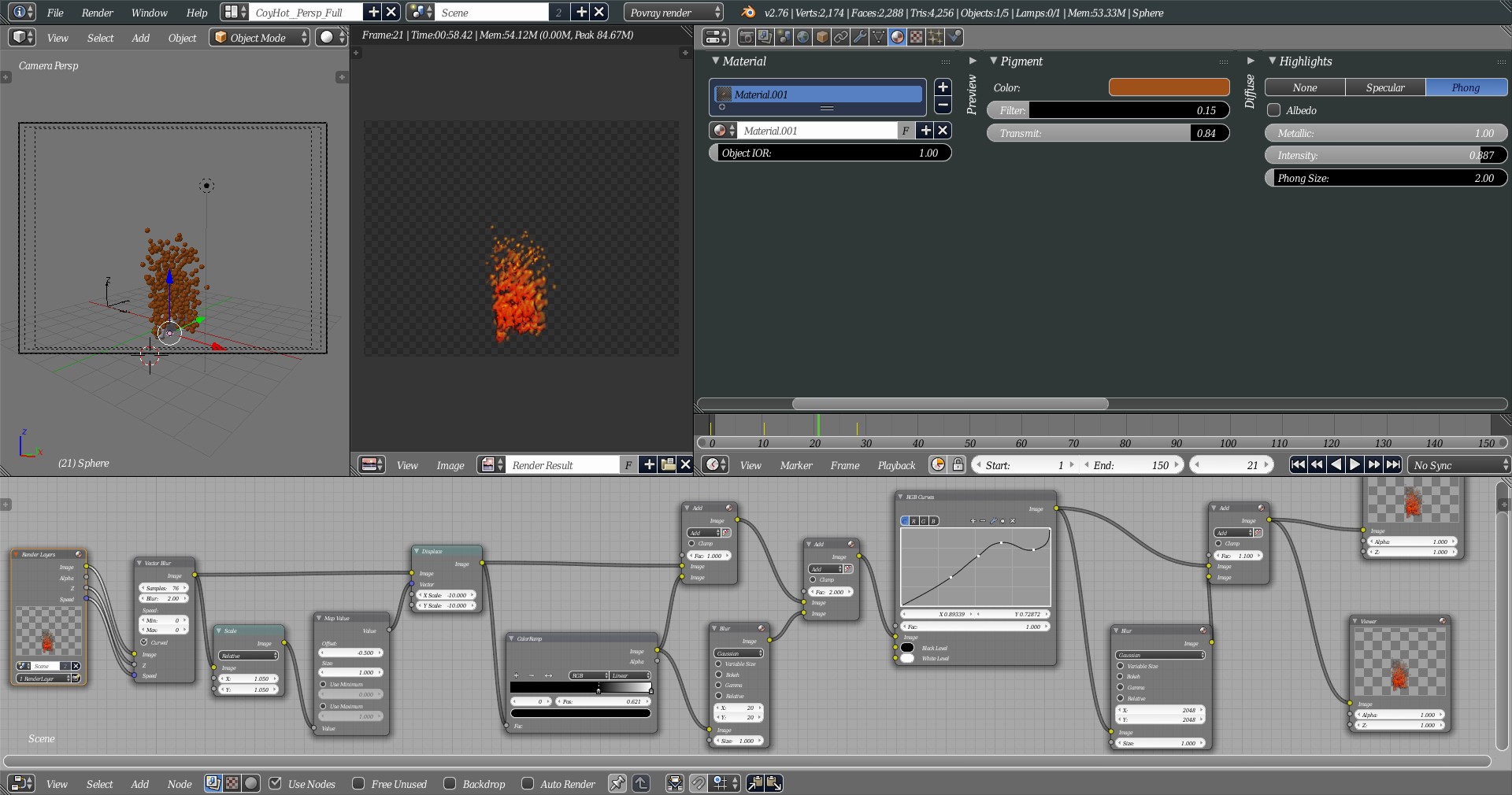Viewport: 1512px width, 795px height.
Task: Lock the timeline time range
Action: (x=958, y=465)
